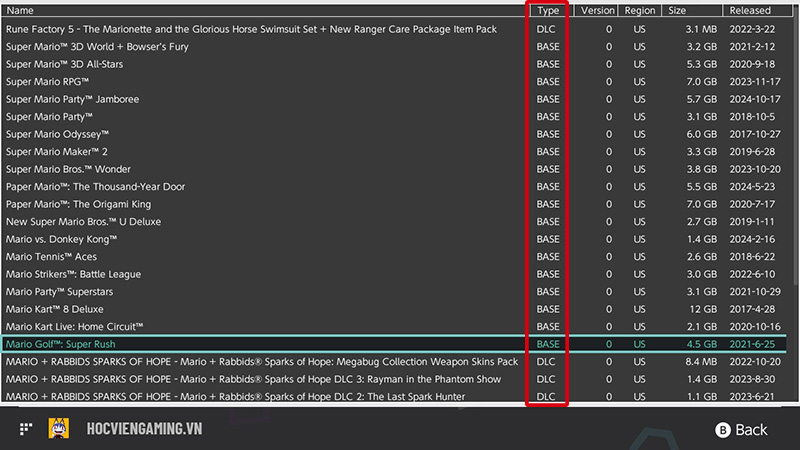This screenshot has width=800, height=450.
Task: Select Super Mario Party released 2018-10-5
Action: pos(394,116)
